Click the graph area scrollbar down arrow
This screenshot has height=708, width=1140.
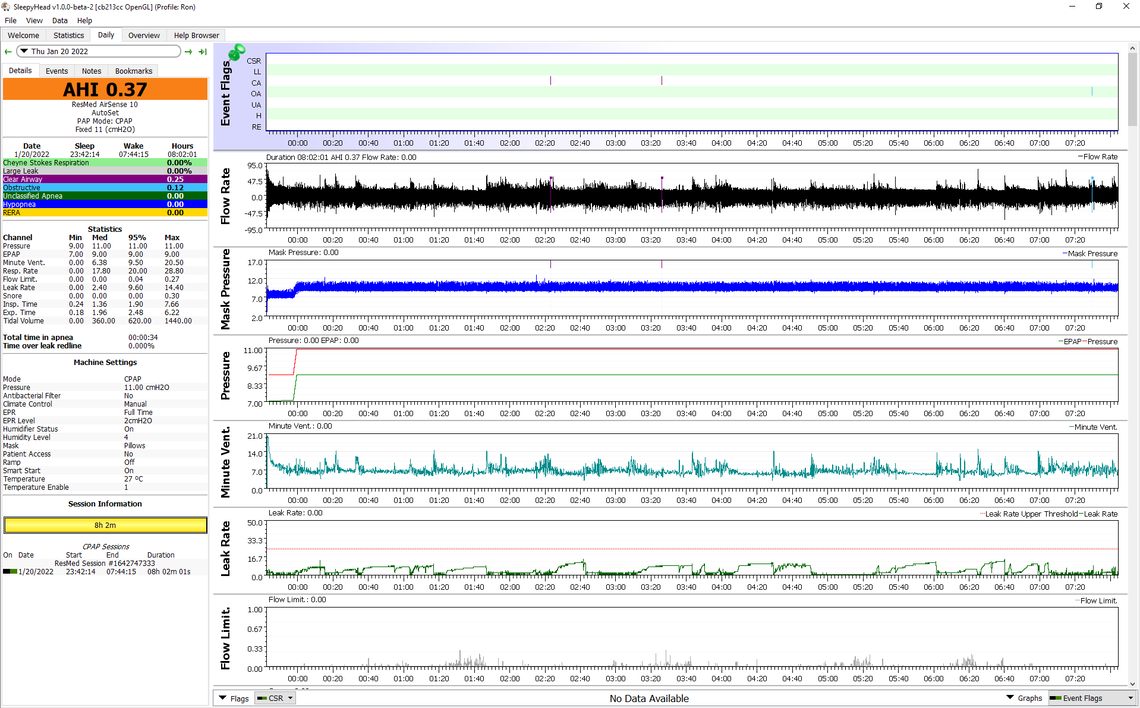point(1133,684)
